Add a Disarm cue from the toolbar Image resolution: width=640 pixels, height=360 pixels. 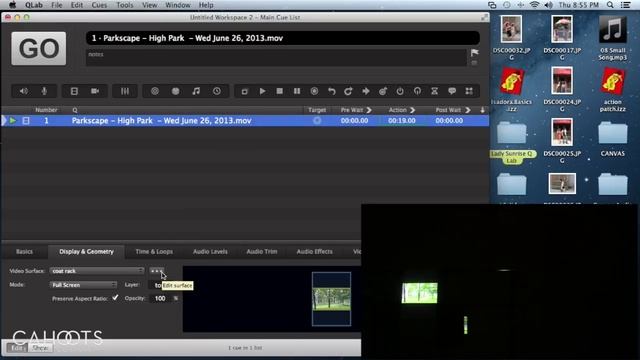[x=417, y=91]
